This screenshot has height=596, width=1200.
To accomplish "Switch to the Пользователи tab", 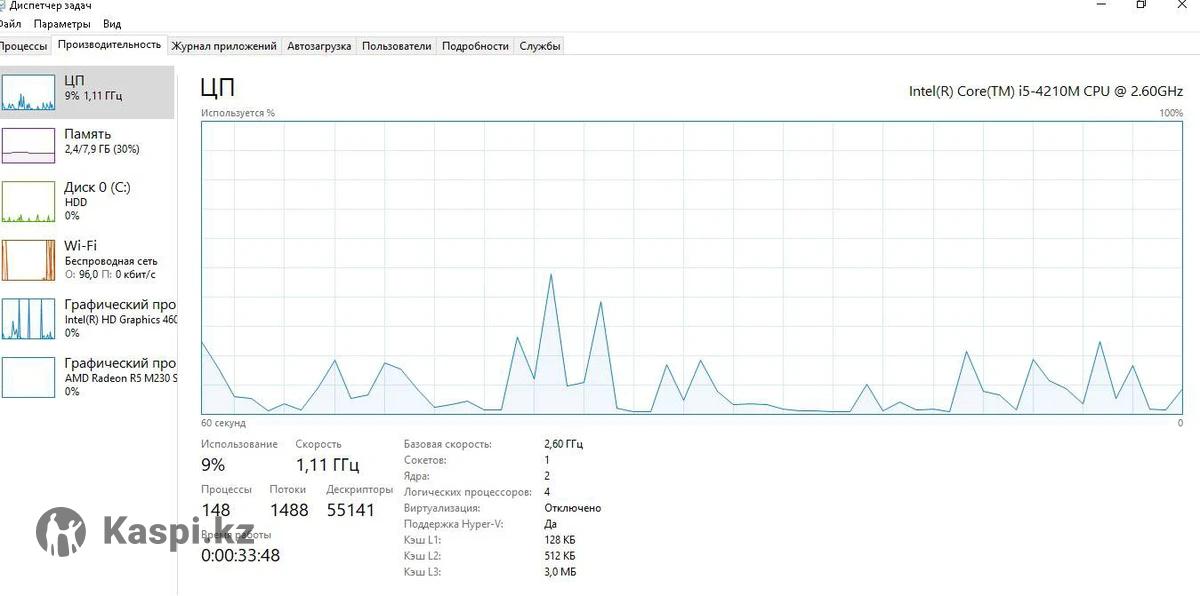I will point(396,46).
